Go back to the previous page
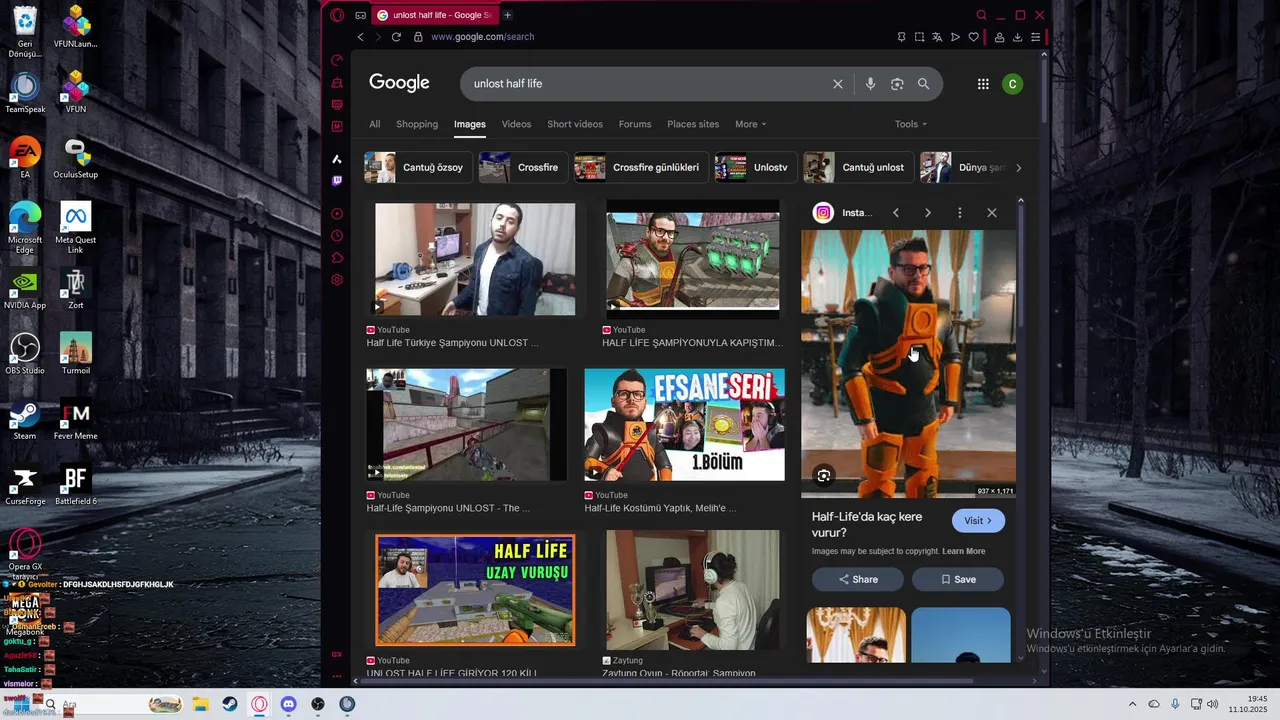 tap(360, 37)
